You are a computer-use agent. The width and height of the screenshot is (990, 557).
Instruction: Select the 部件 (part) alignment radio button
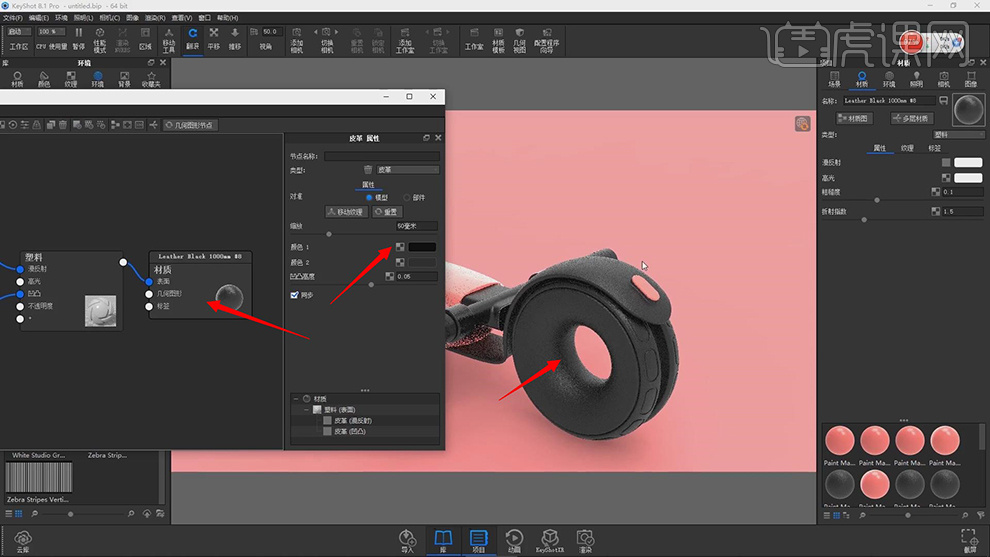coord(405,198)
